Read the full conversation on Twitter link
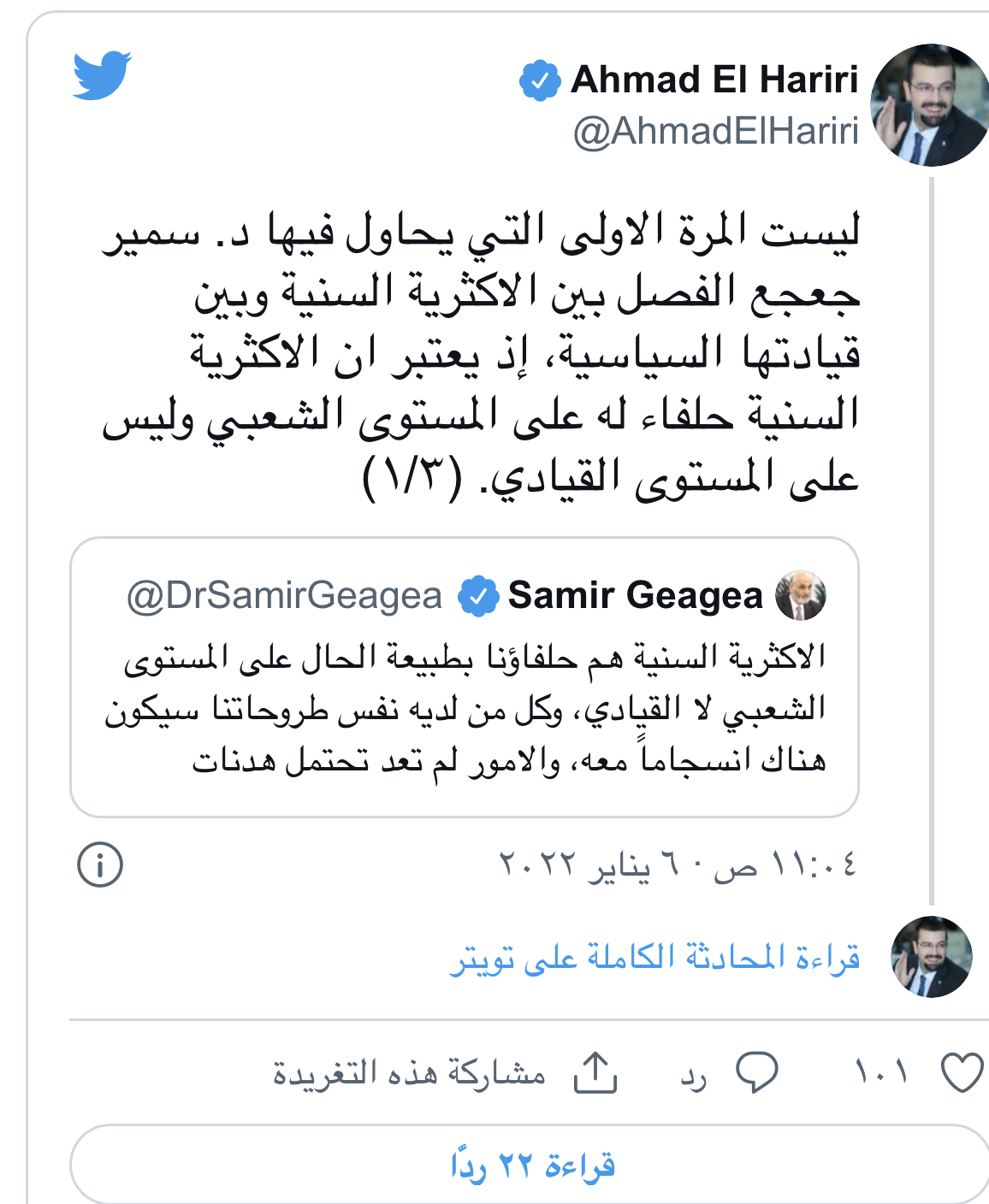 (654, 958)
